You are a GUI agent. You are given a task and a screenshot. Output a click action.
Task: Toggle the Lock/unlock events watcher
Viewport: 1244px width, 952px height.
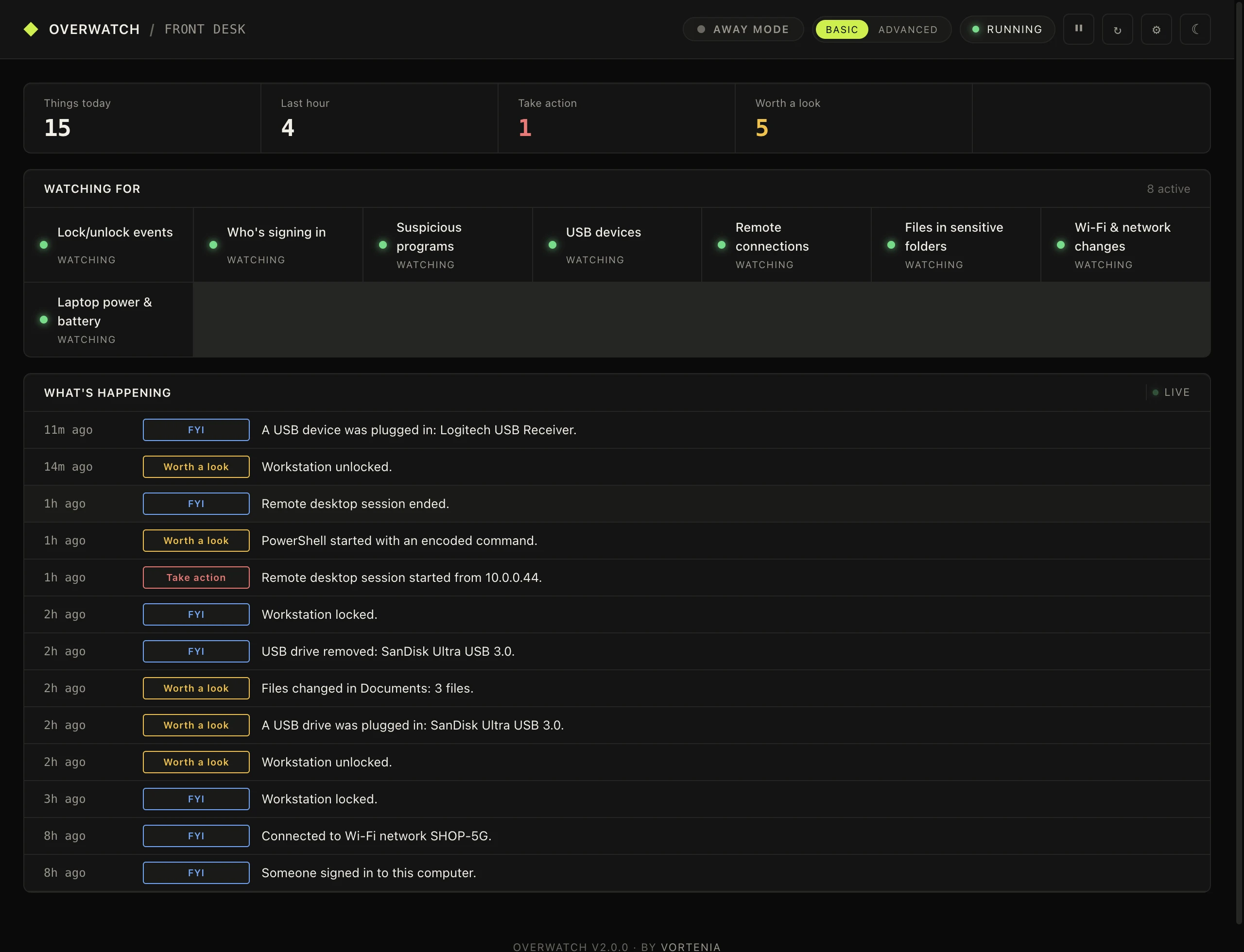click(108, 245)
